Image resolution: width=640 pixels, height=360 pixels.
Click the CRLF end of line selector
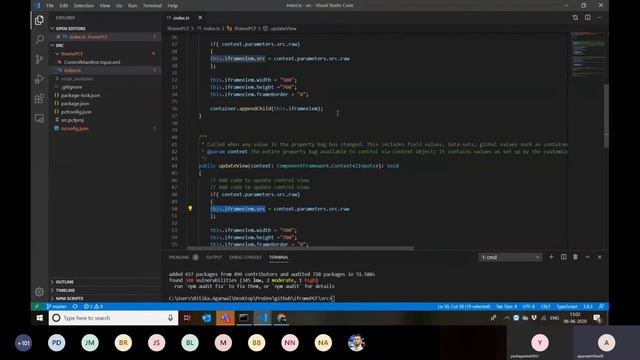coord(545,306)
